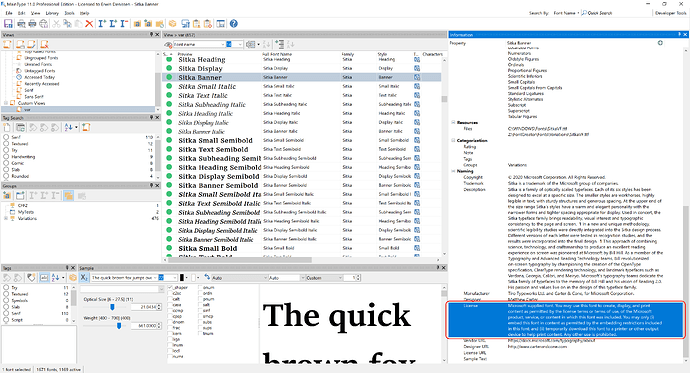The height and width of the screenshot is (373, 690).
Task: Expand the Variations group tree node
Action: click(x=6, y=218)
